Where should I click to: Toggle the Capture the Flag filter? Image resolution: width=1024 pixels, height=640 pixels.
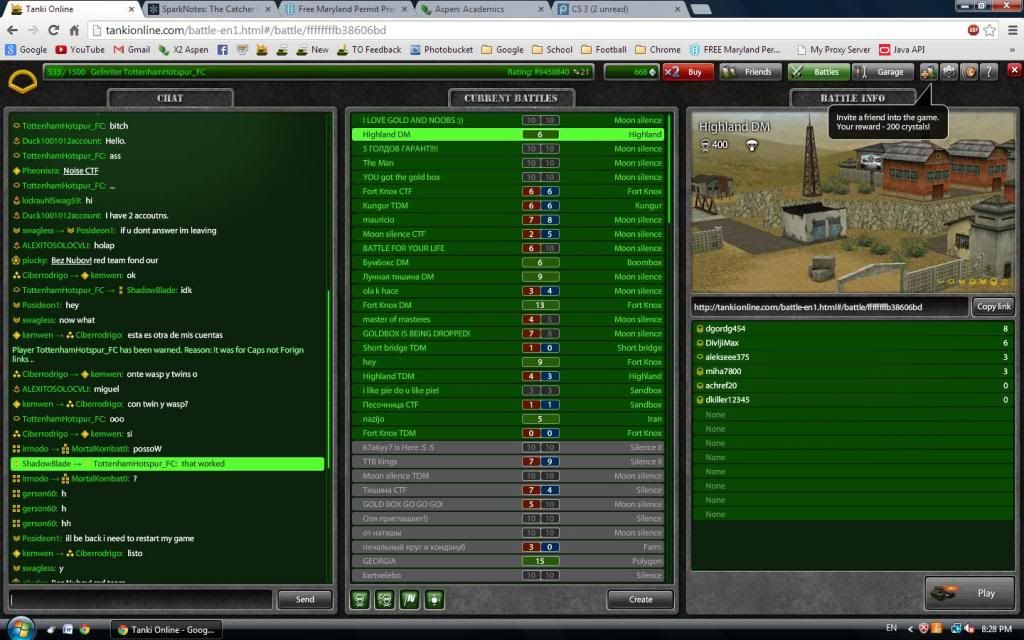pos(409,599)
